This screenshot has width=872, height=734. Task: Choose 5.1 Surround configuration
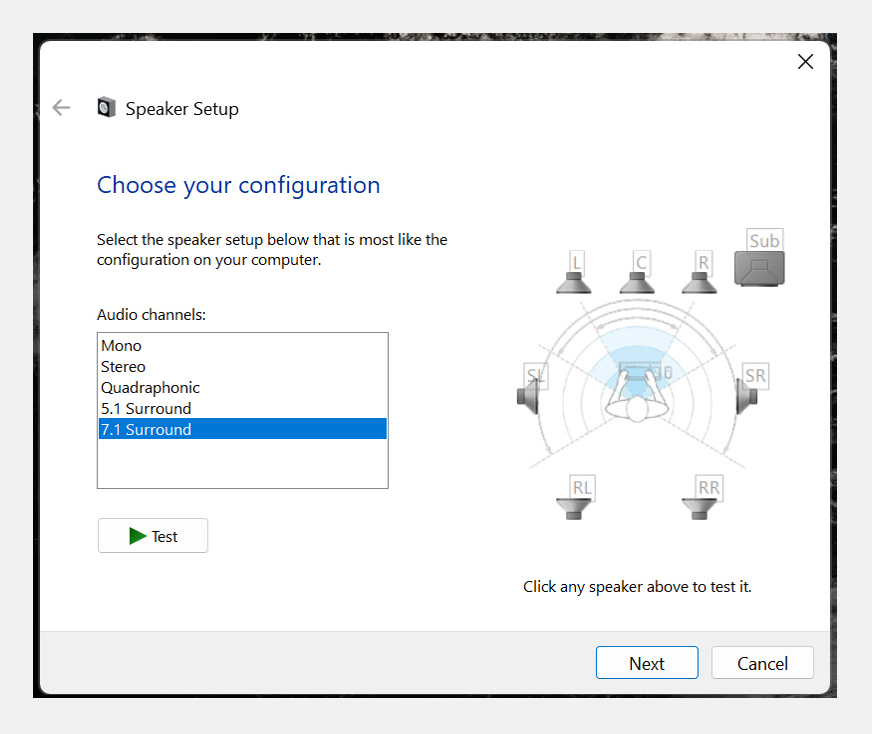tap(242, 409)
